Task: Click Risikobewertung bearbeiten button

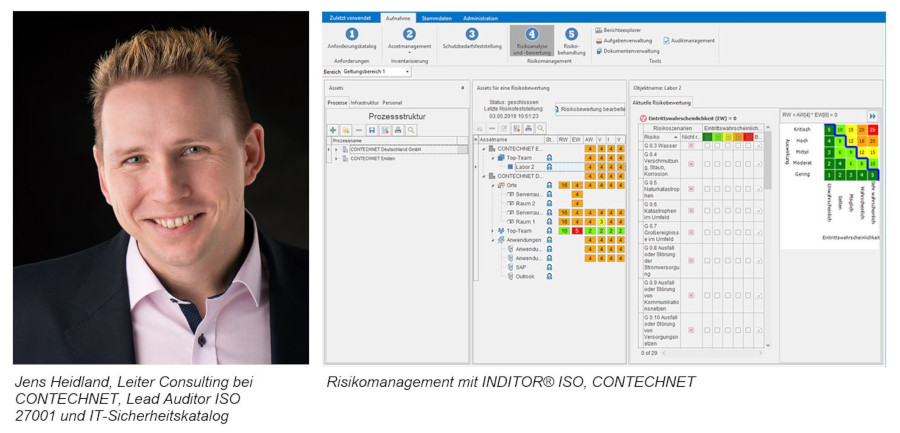Action: tap(591, 108)
